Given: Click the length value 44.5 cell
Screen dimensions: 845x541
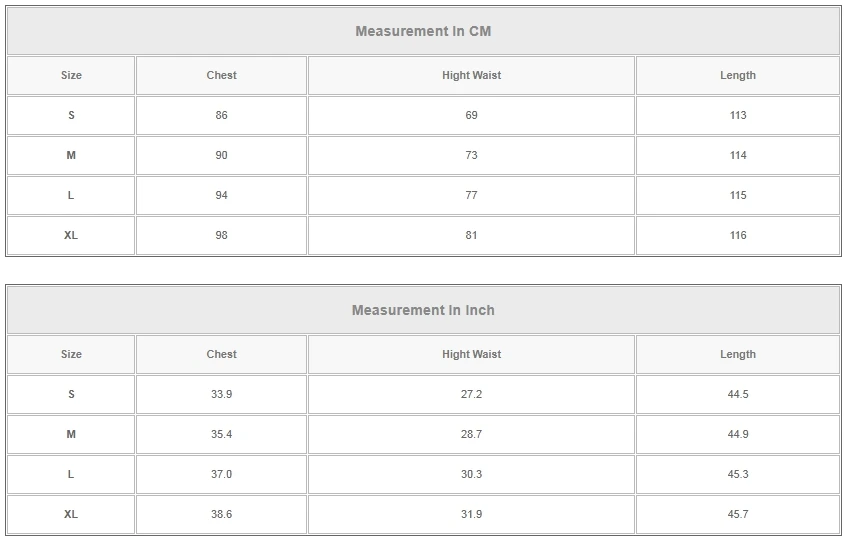Looking at the screenshot, I should pyautogui.click(x=737, y=394).
